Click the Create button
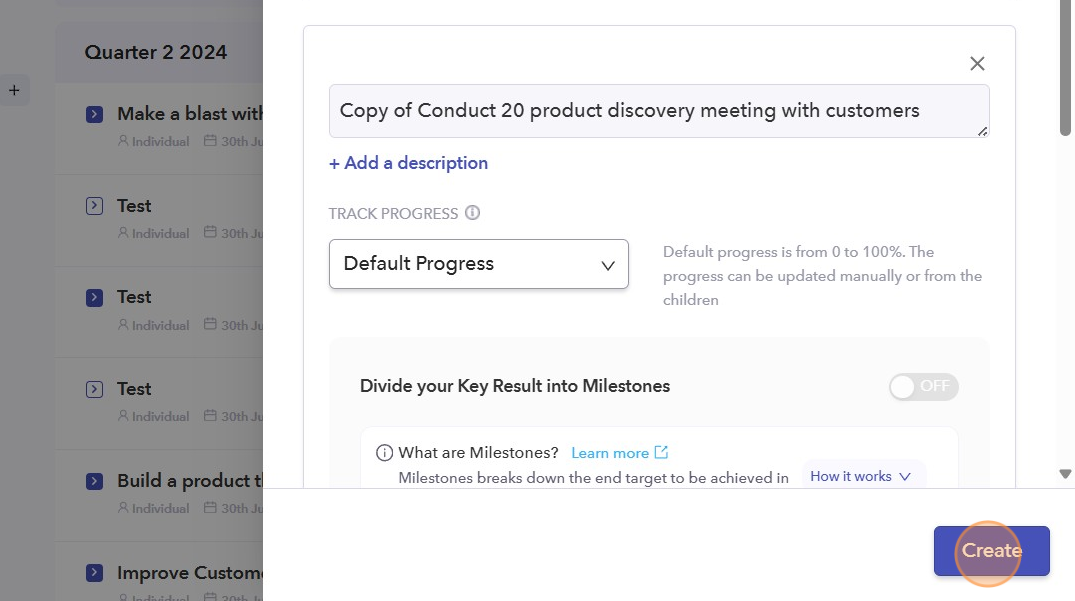The image size is (1075, 601). [991, 551]
